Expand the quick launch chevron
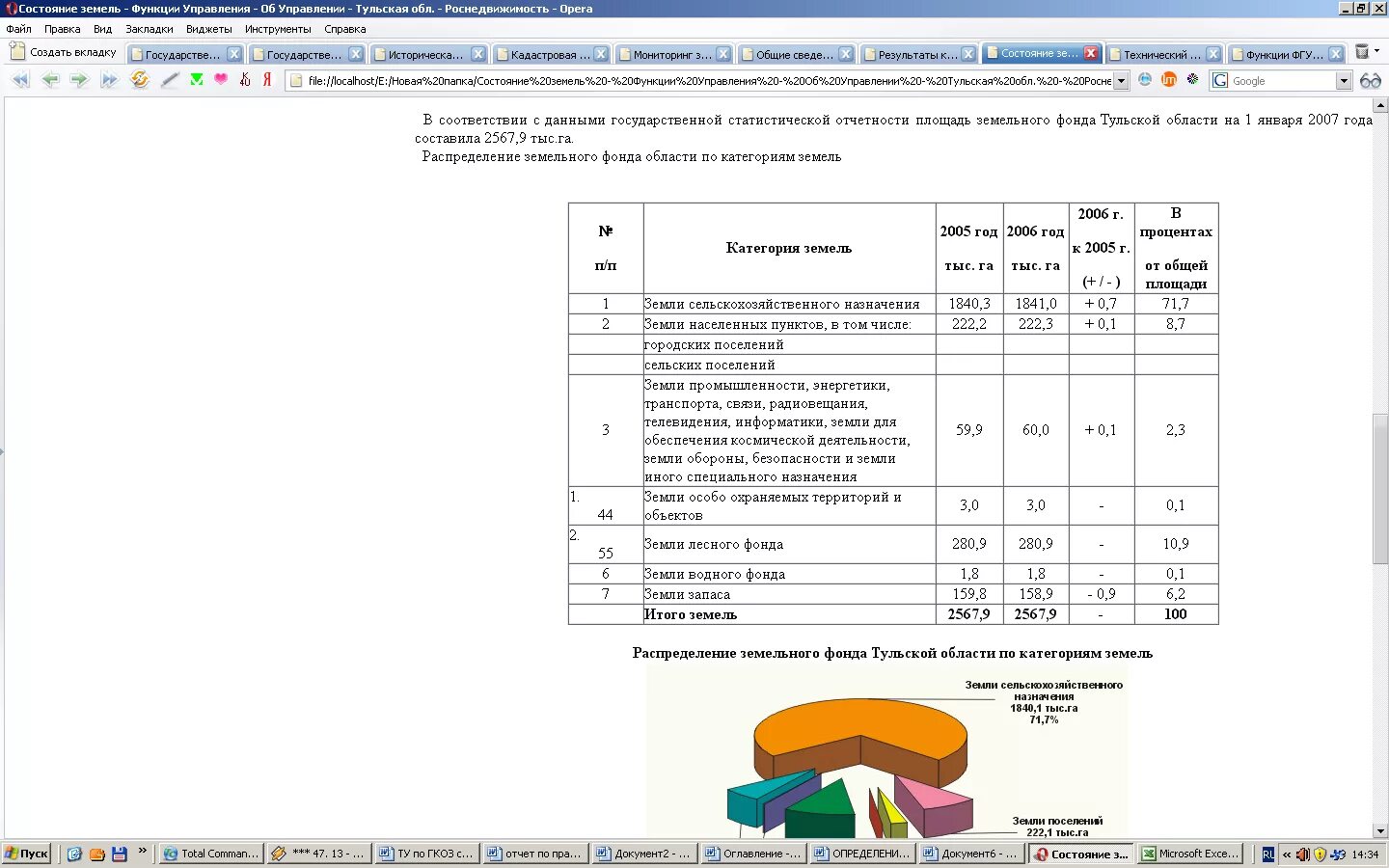 [143, 851]
